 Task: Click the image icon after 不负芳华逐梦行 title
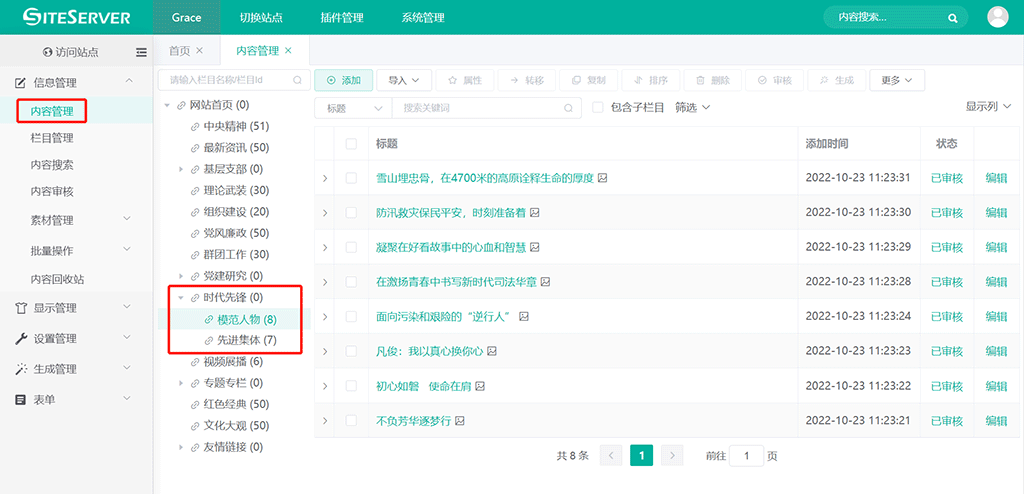pyautogui.click(x=460, y=421)
